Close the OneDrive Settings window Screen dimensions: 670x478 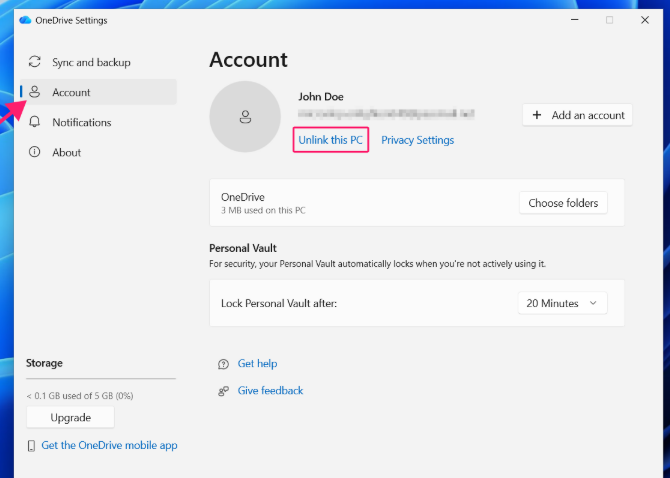[645, 20]
